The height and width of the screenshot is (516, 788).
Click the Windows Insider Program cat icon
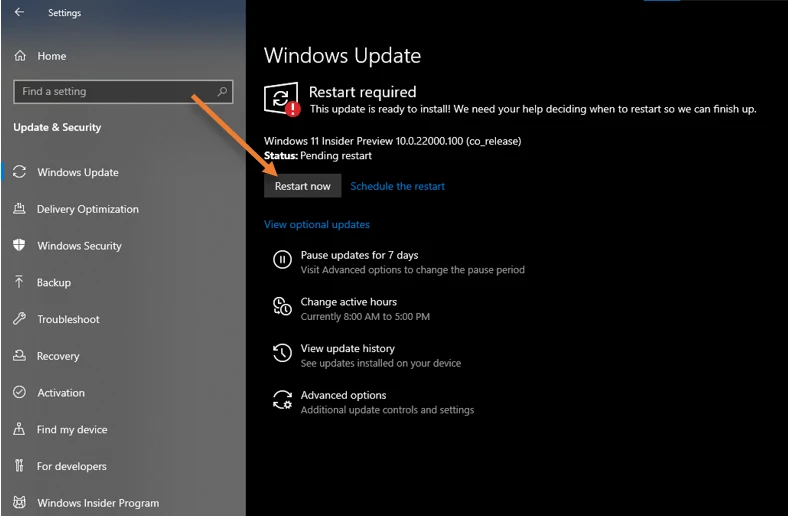[19, 502]
